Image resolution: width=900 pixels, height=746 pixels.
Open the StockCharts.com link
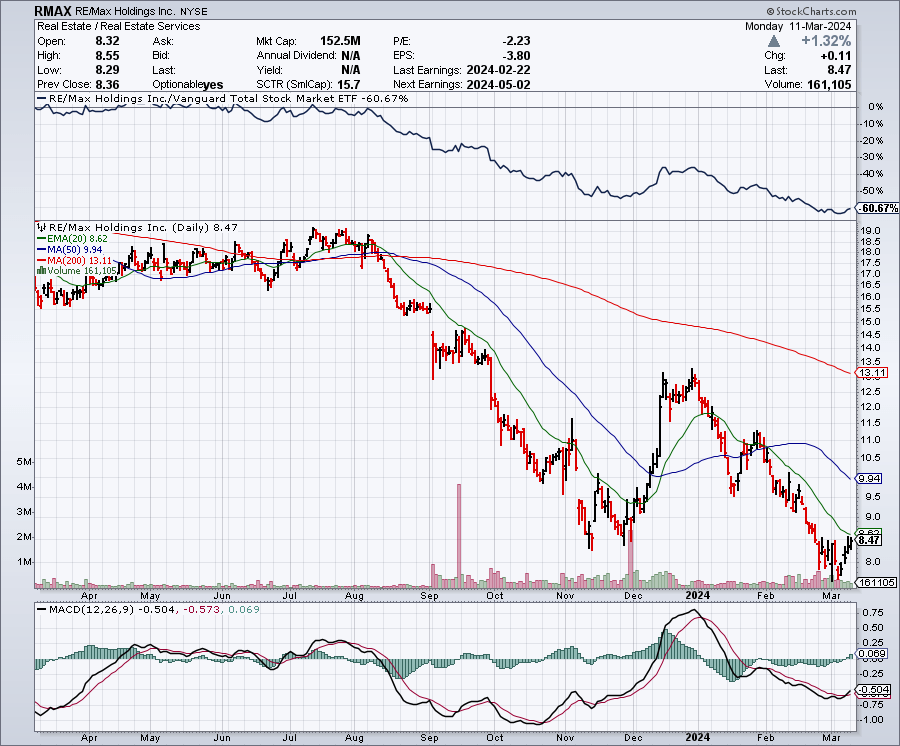point(815,11)
